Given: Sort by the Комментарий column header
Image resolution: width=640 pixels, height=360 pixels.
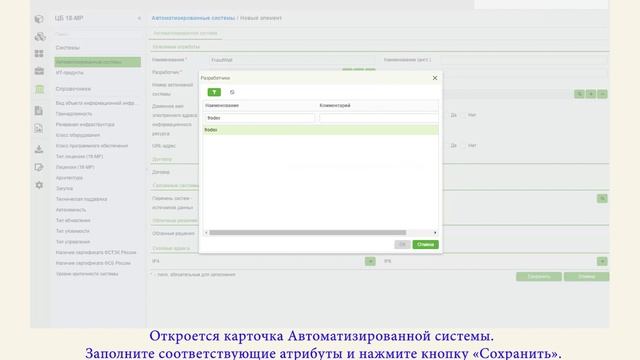Looking at the screenshot, I should tap(335, 106).
